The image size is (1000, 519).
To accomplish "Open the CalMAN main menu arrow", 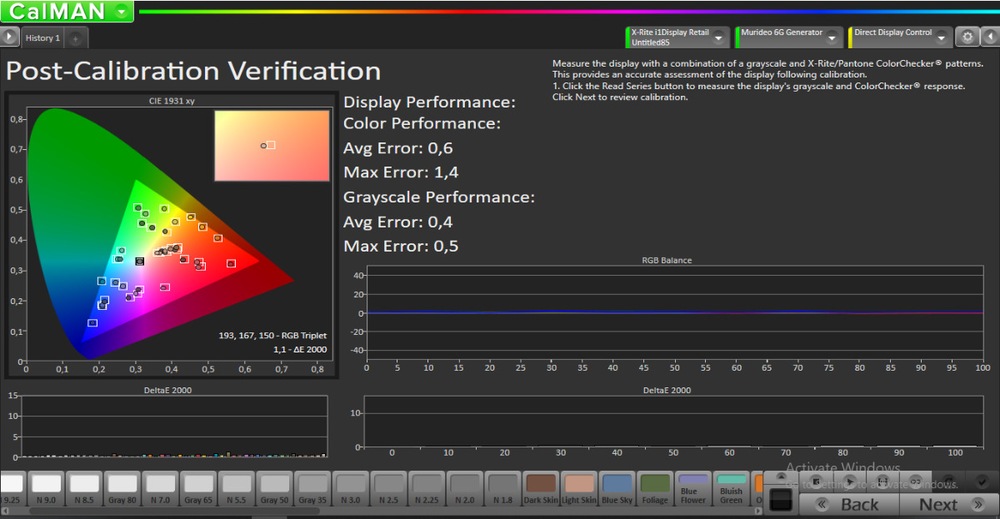I will tap(121, 12).
